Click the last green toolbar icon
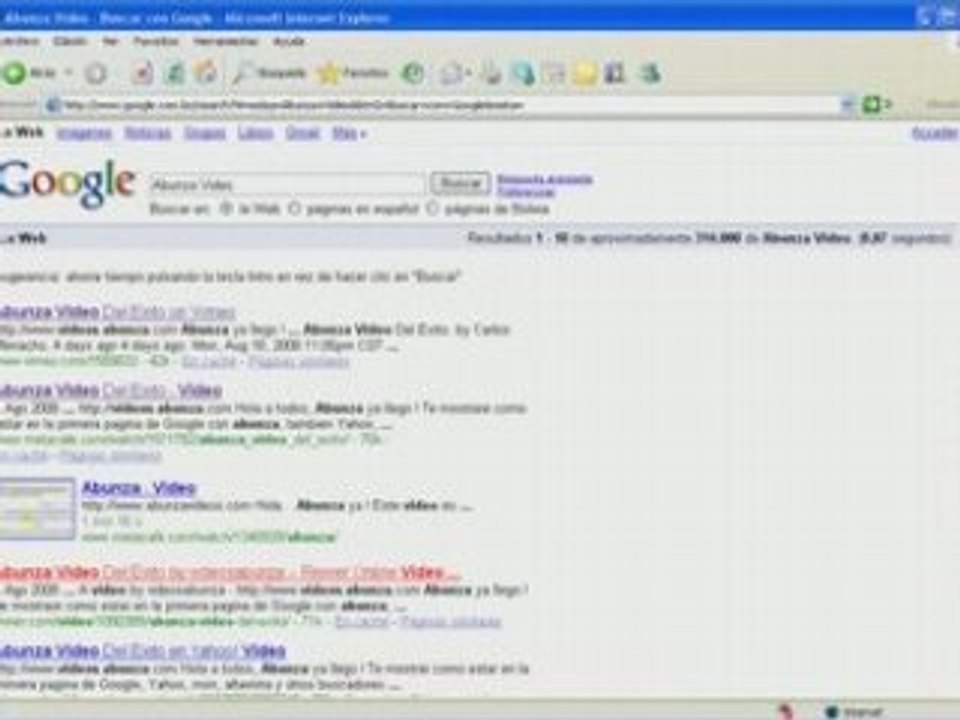Screen dimensions: 960x720 click(650, 73)
